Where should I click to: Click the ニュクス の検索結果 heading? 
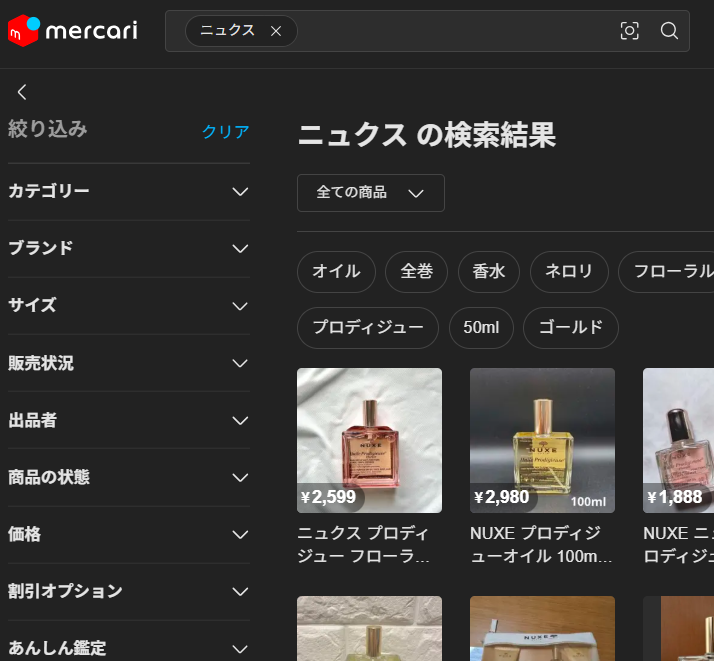pos(427,135)
